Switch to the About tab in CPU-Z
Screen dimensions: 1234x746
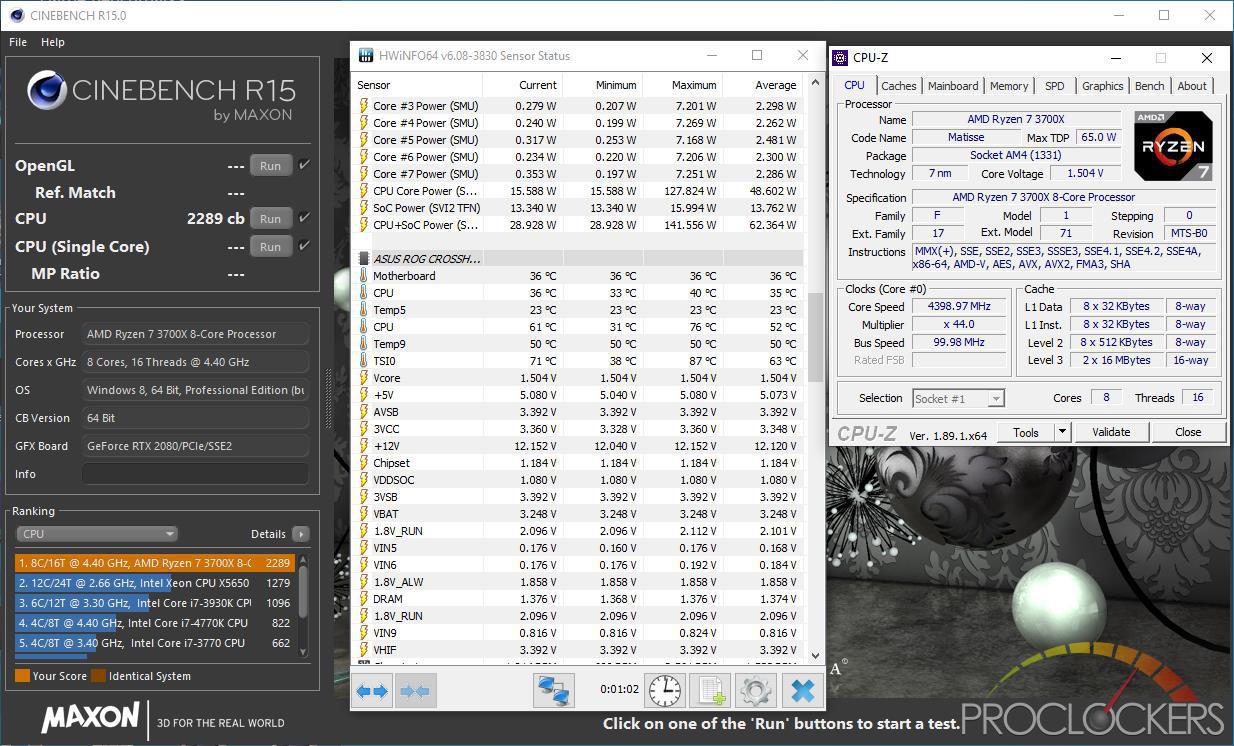[1192, 86]
